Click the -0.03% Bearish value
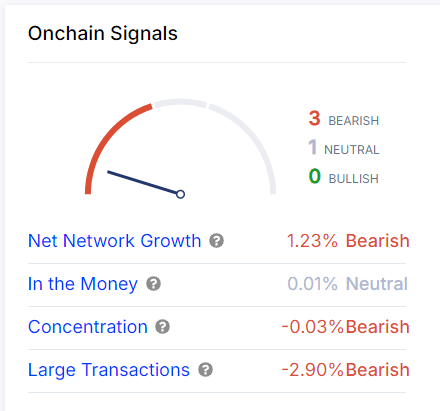This screenshot has width=440, height=411. (346, 327)
